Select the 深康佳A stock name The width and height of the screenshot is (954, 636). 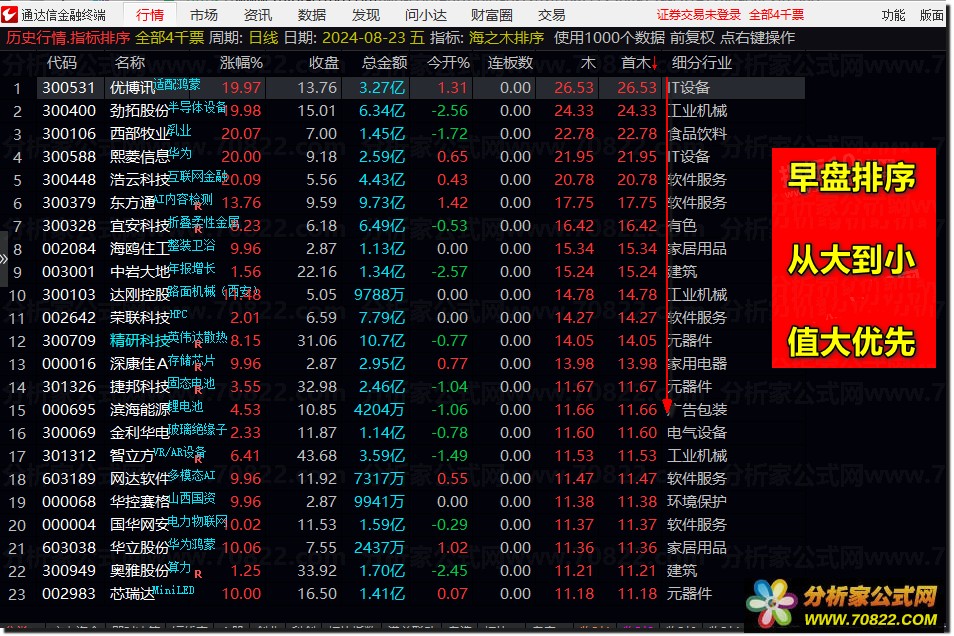coord(139,364)
